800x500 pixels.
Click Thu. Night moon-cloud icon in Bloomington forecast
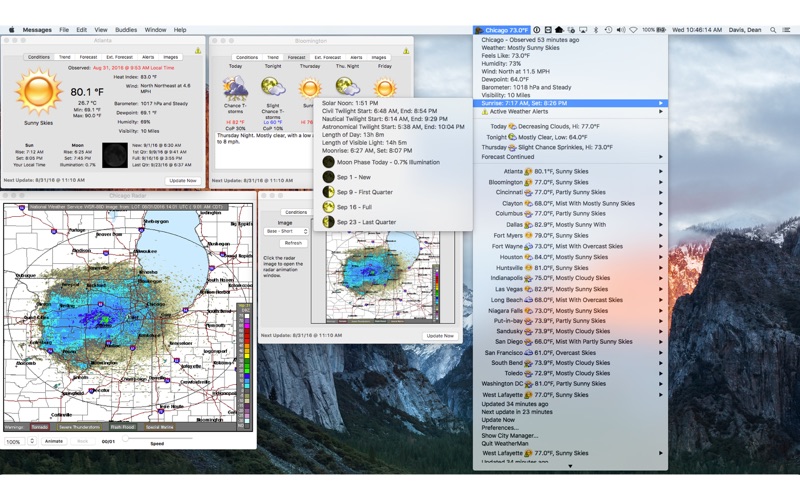[347, 87]
